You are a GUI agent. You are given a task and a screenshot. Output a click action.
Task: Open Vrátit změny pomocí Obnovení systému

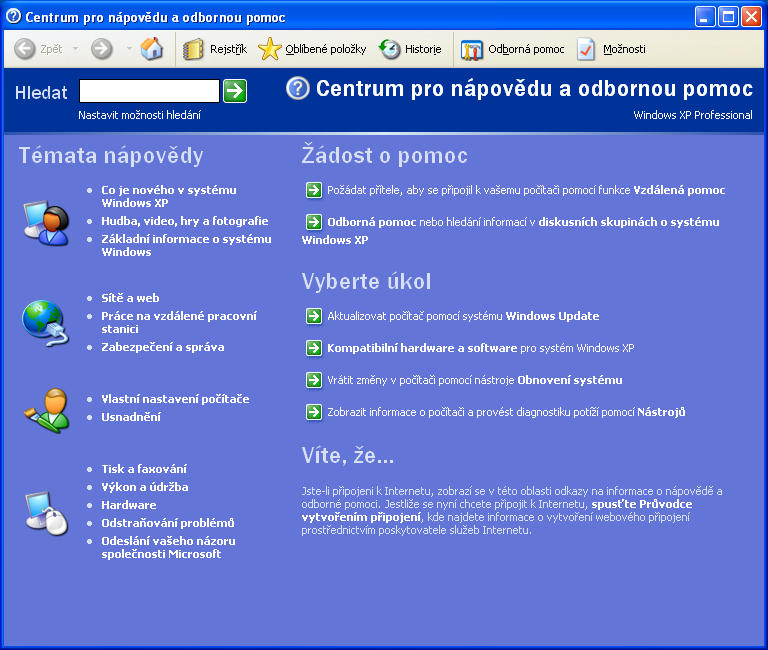pyautogui.click(x=475, y=380)
